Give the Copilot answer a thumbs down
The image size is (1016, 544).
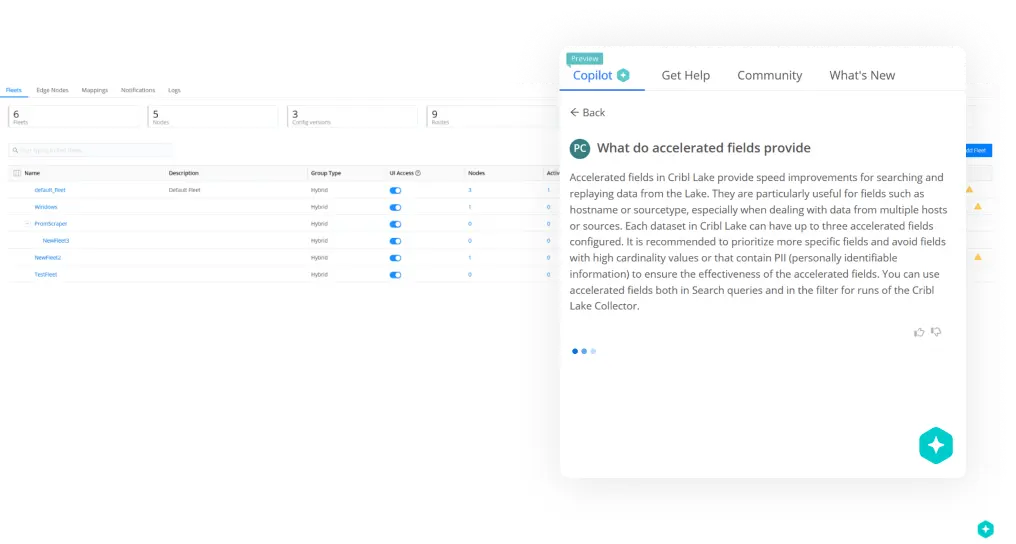pos(936,332)
